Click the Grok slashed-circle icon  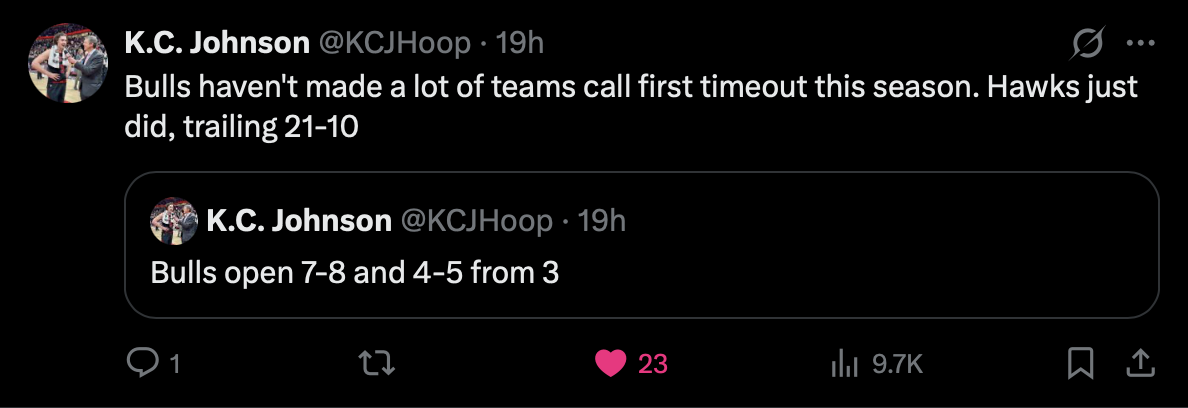pos(1088,43)
